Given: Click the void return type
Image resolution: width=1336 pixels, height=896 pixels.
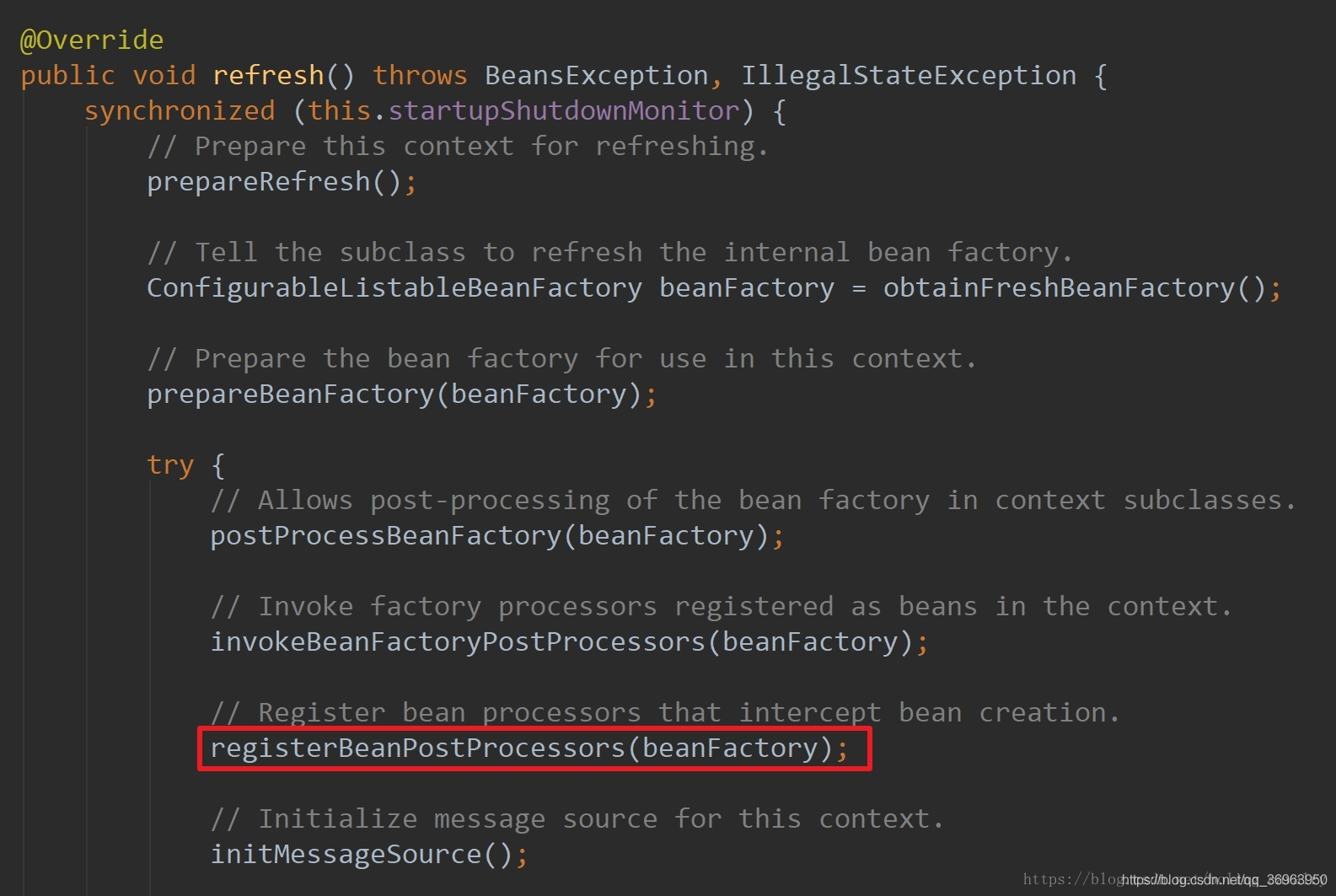Looking at the screenshot, I should coord(164,75).
